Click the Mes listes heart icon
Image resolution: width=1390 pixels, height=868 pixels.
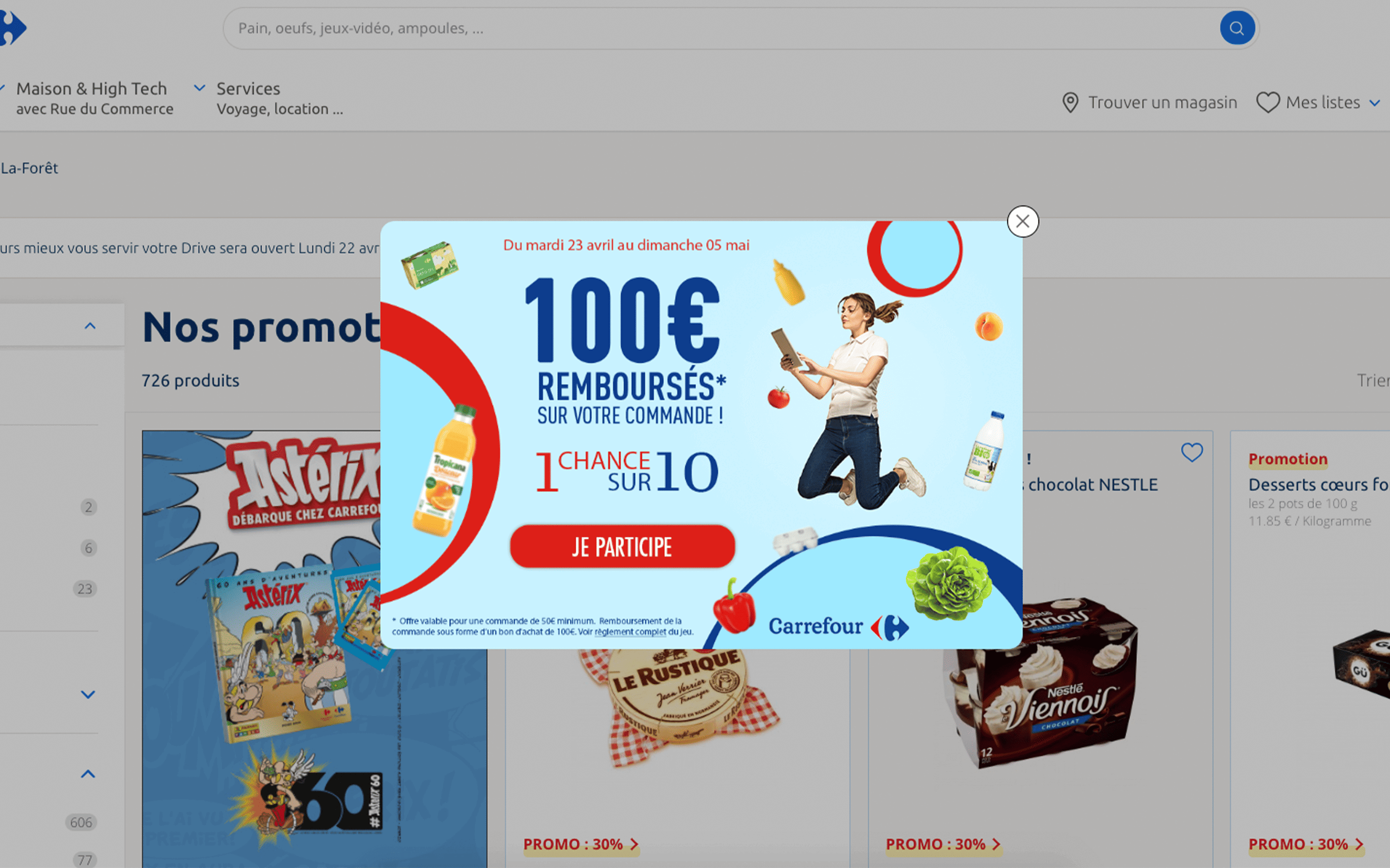point(1268,103)
